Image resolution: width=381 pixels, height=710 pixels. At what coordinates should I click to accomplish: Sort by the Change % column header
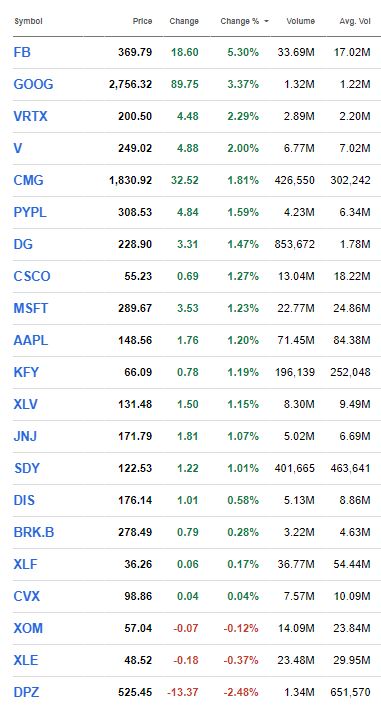pyautogui.click(x=240, y=21)
